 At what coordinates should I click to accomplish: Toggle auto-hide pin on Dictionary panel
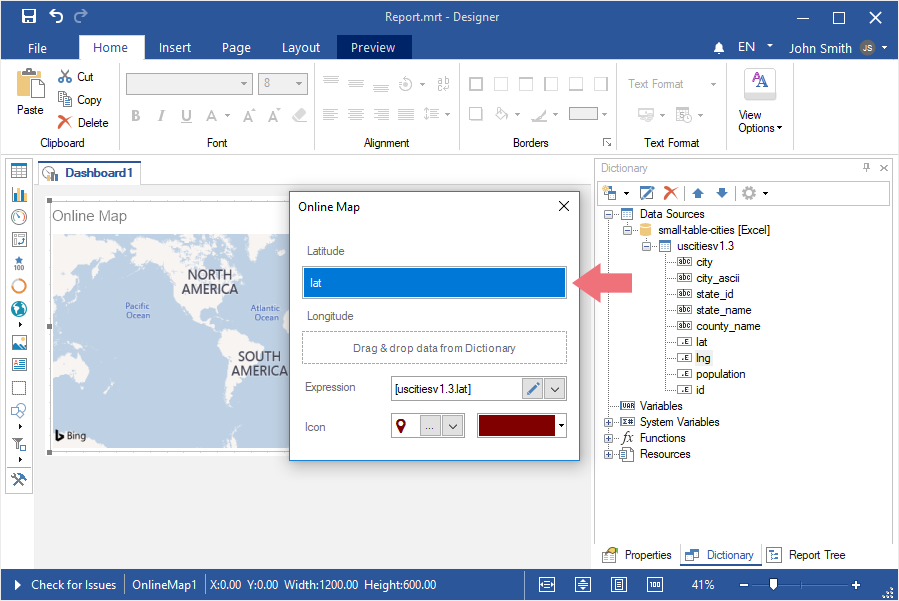pyautogui.click(x=866, y=168)
